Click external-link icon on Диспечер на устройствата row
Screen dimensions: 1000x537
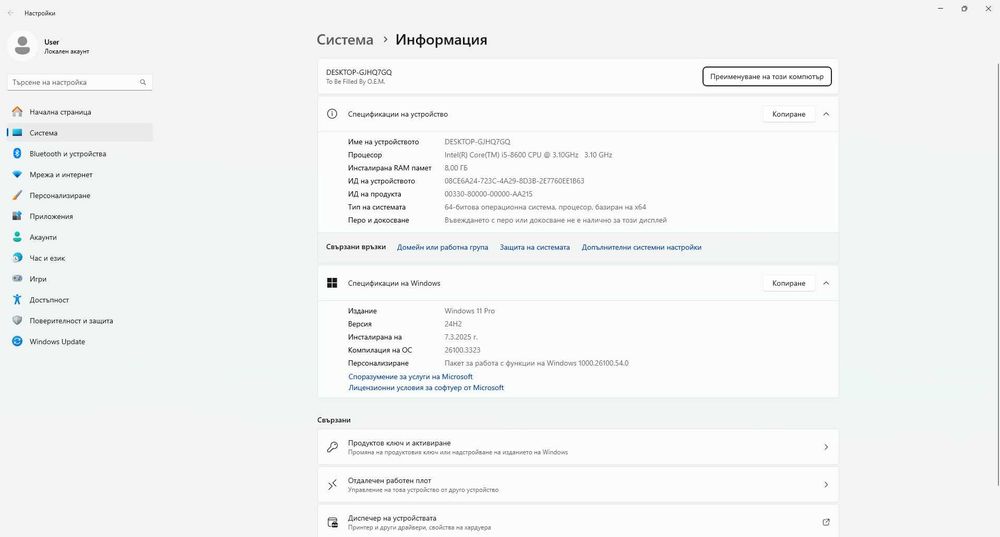[x=826, y=522]
